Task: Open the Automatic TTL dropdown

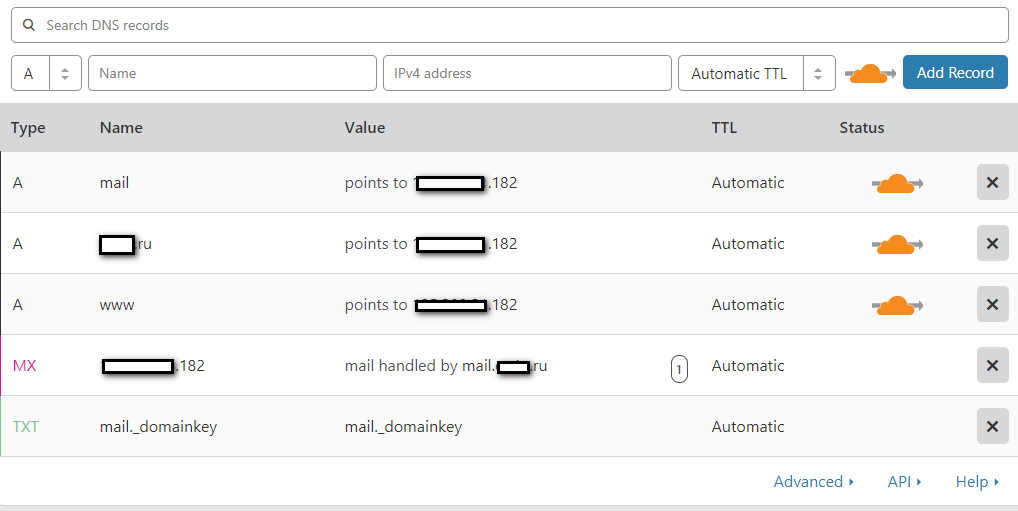Action: (756, 73)
